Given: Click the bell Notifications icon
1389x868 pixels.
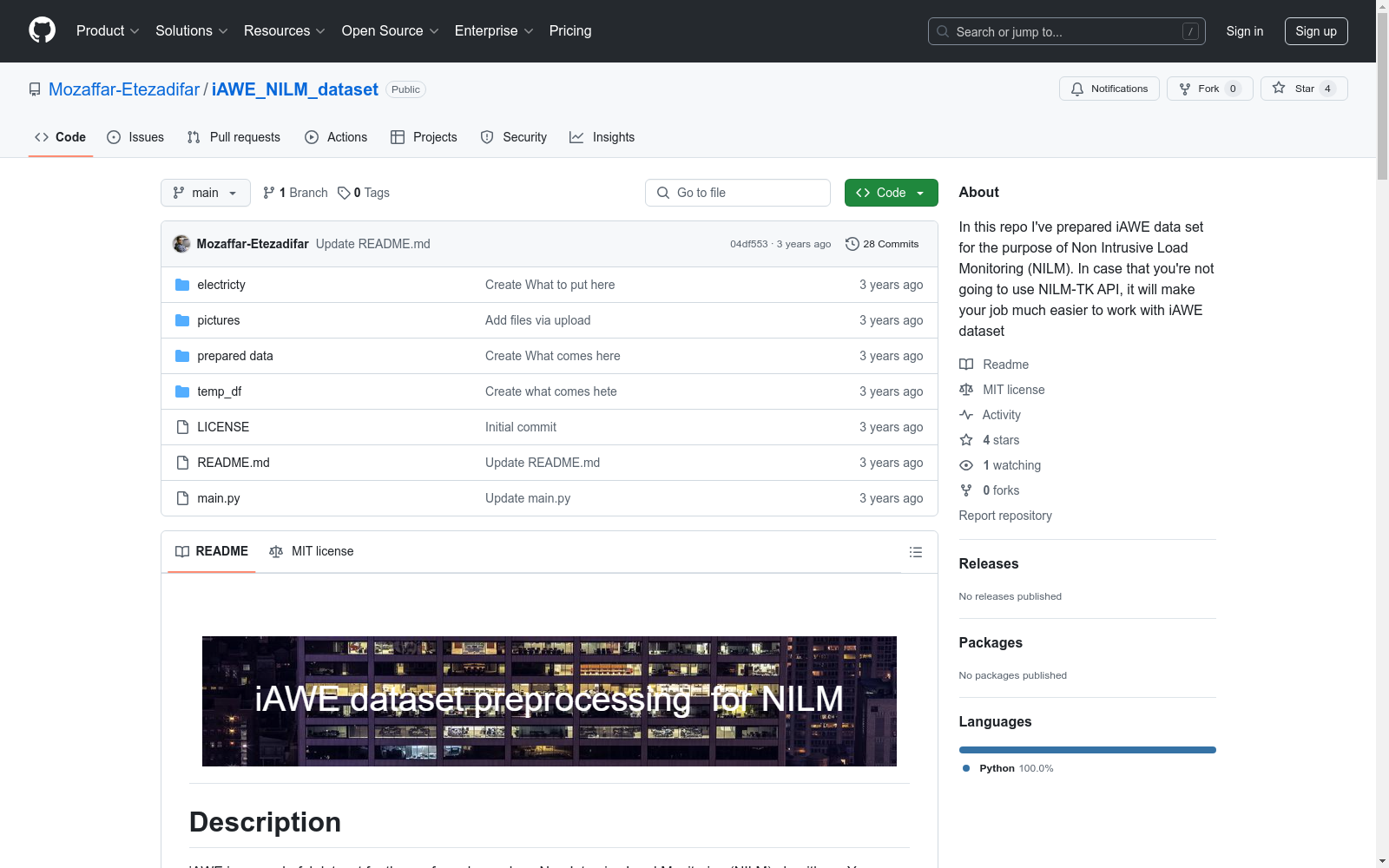Looking at the screenshot, I should [x=1077, y=89].
